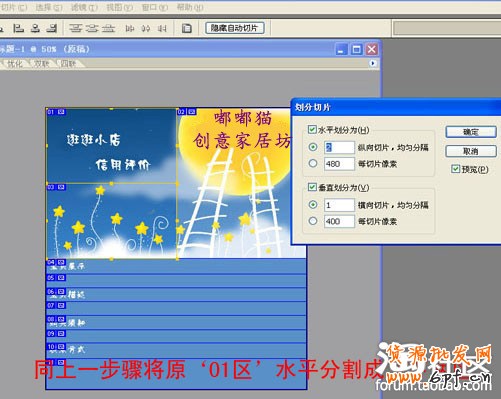Switch to the 优化 tab
This screenshot has width=501, height=399.
[x=14, y=63]
